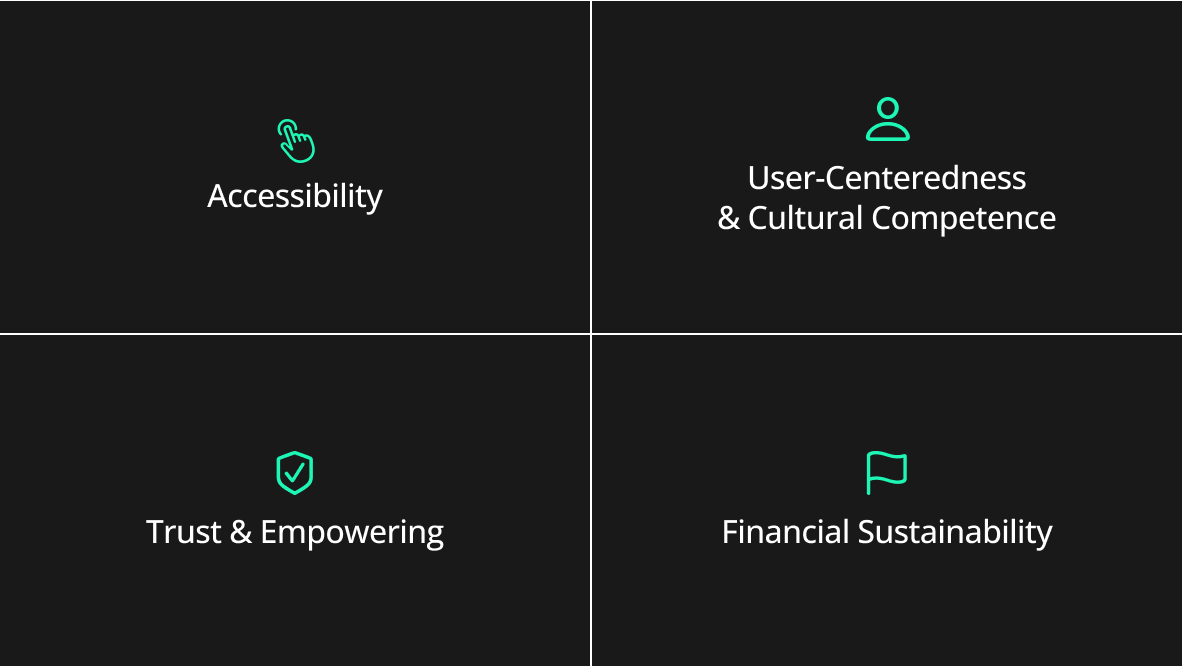Click the word "Empowering"
The height and width of the screenshot is (666, 1184).
click(x=352, y=532)
